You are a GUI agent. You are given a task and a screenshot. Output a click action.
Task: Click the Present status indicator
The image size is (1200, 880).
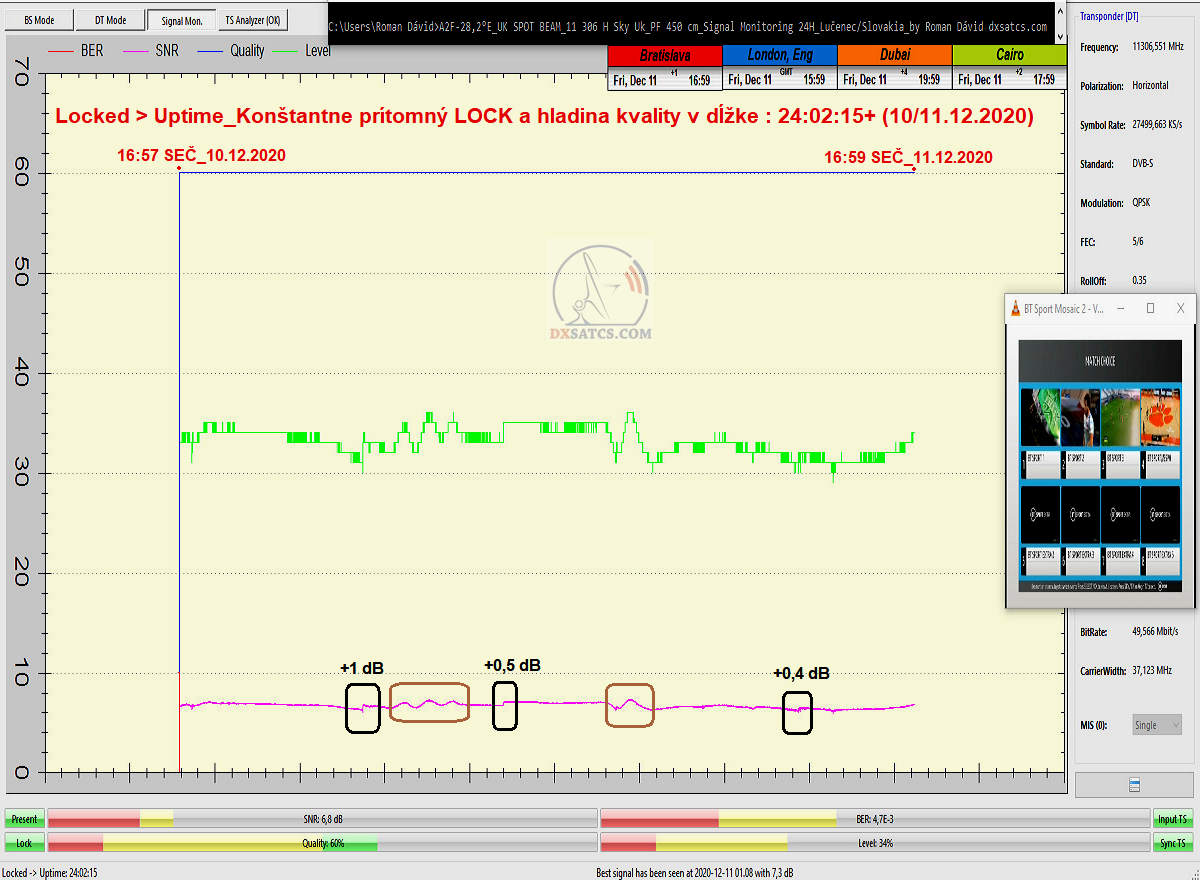coord(24,819)
